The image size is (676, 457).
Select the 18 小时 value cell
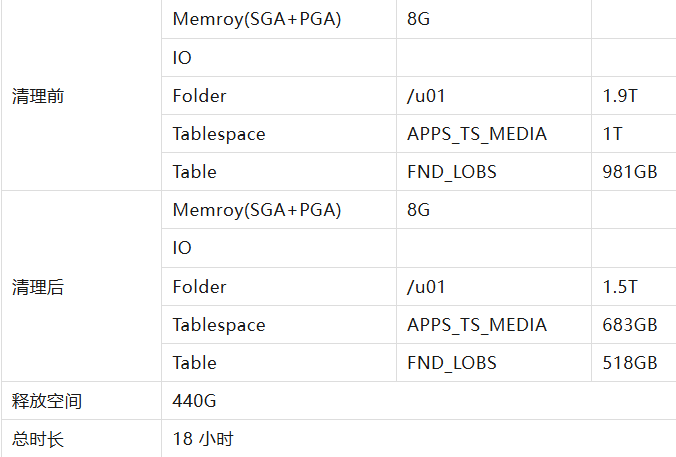(x=203, y=439)
